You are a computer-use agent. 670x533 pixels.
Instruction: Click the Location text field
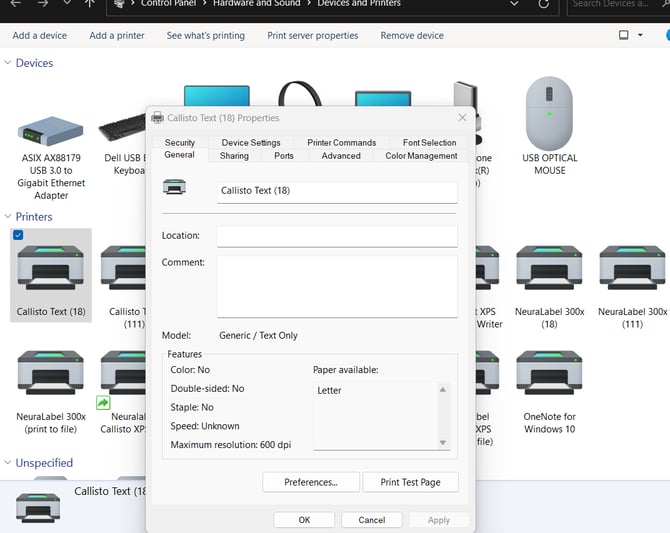(337, 236)
